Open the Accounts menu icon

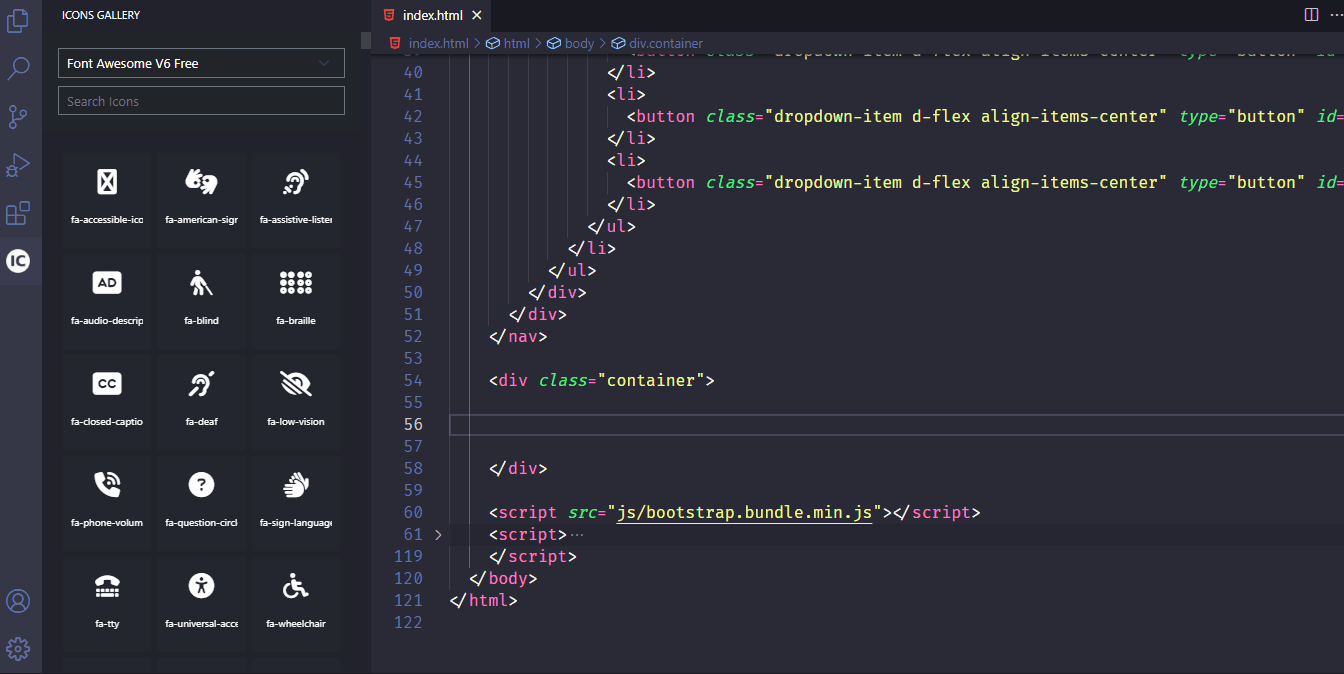point(18,601)
